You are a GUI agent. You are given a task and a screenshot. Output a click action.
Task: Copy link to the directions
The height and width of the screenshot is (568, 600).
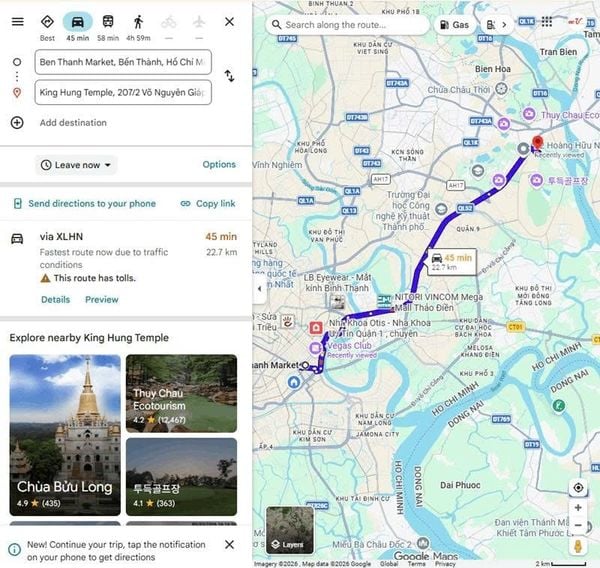(208, 203)
